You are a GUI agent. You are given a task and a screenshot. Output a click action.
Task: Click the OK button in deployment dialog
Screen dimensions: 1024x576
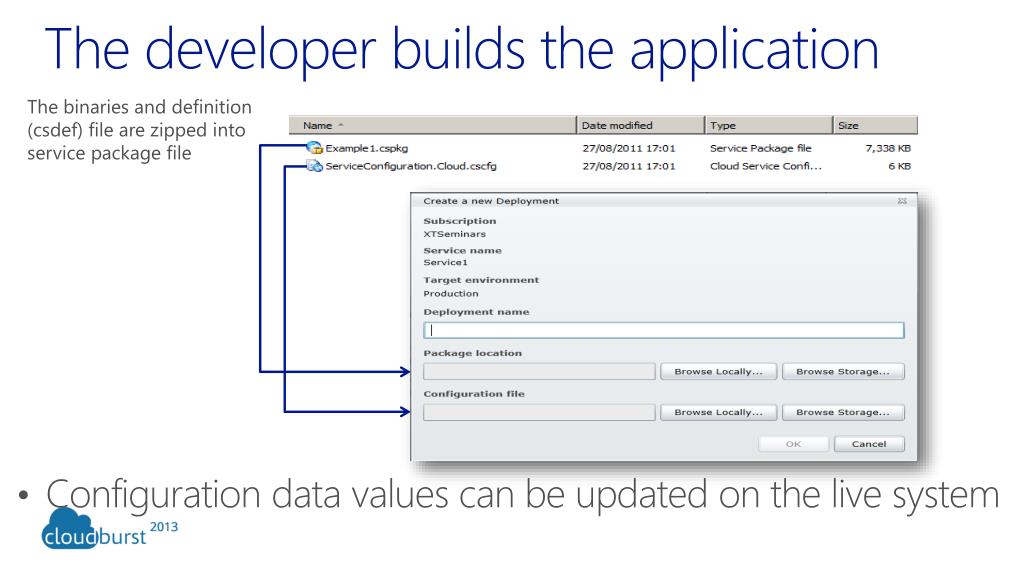(793, 444)
